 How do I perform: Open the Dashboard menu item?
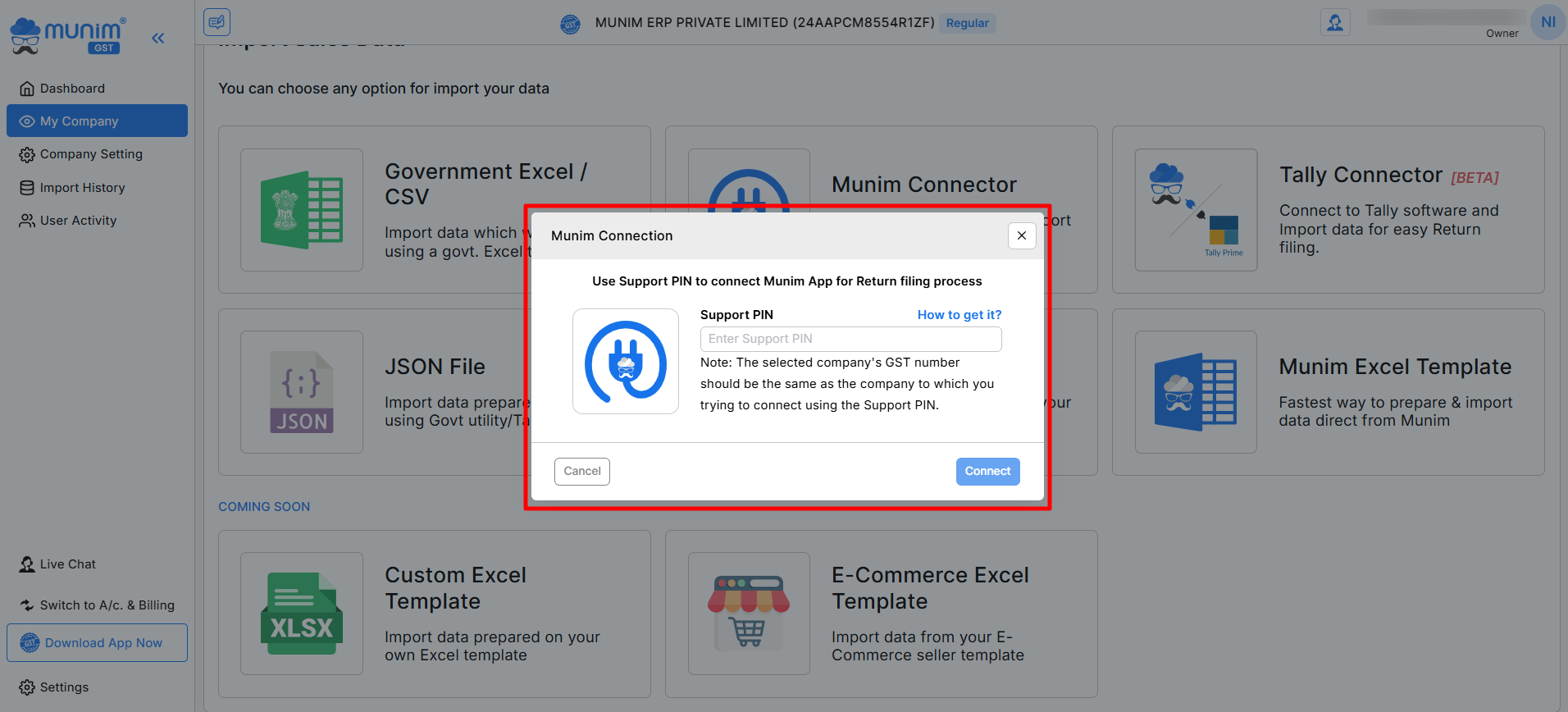[x=72, y=89]
